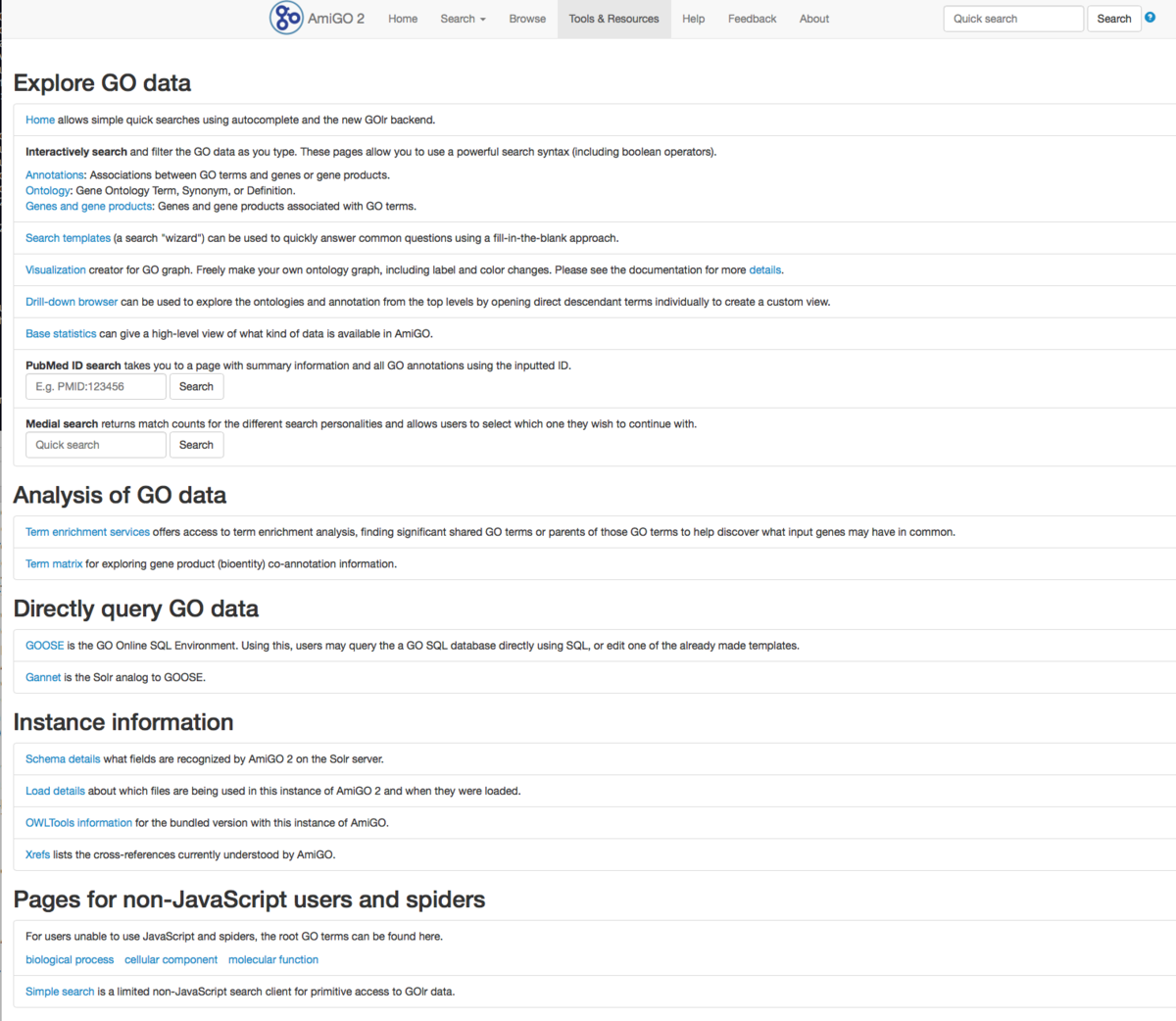Open the Term matrix link
Screen dimensions: 1176x1021
[54, 564]
